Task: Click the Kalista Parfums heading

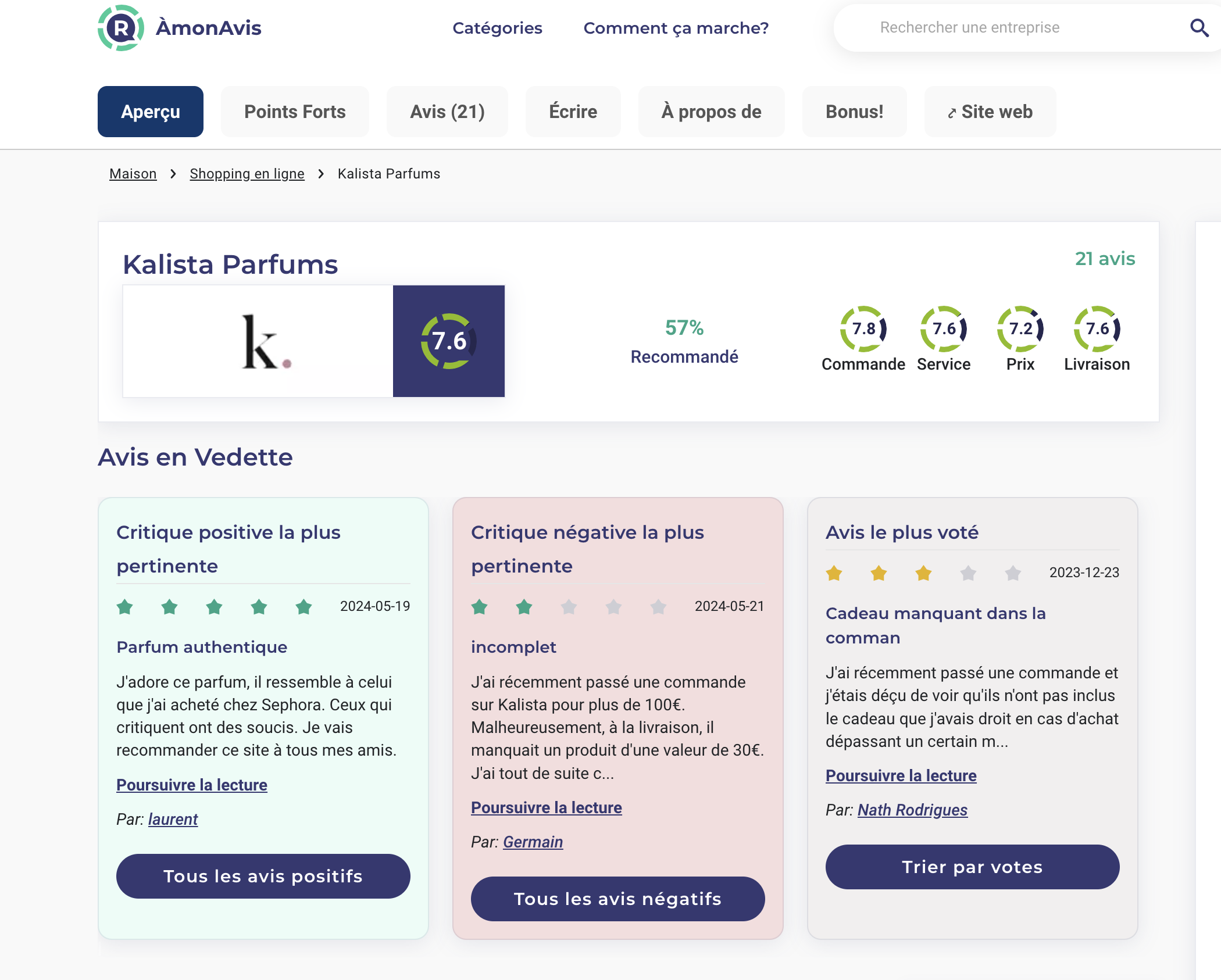Action: (230, 264)
